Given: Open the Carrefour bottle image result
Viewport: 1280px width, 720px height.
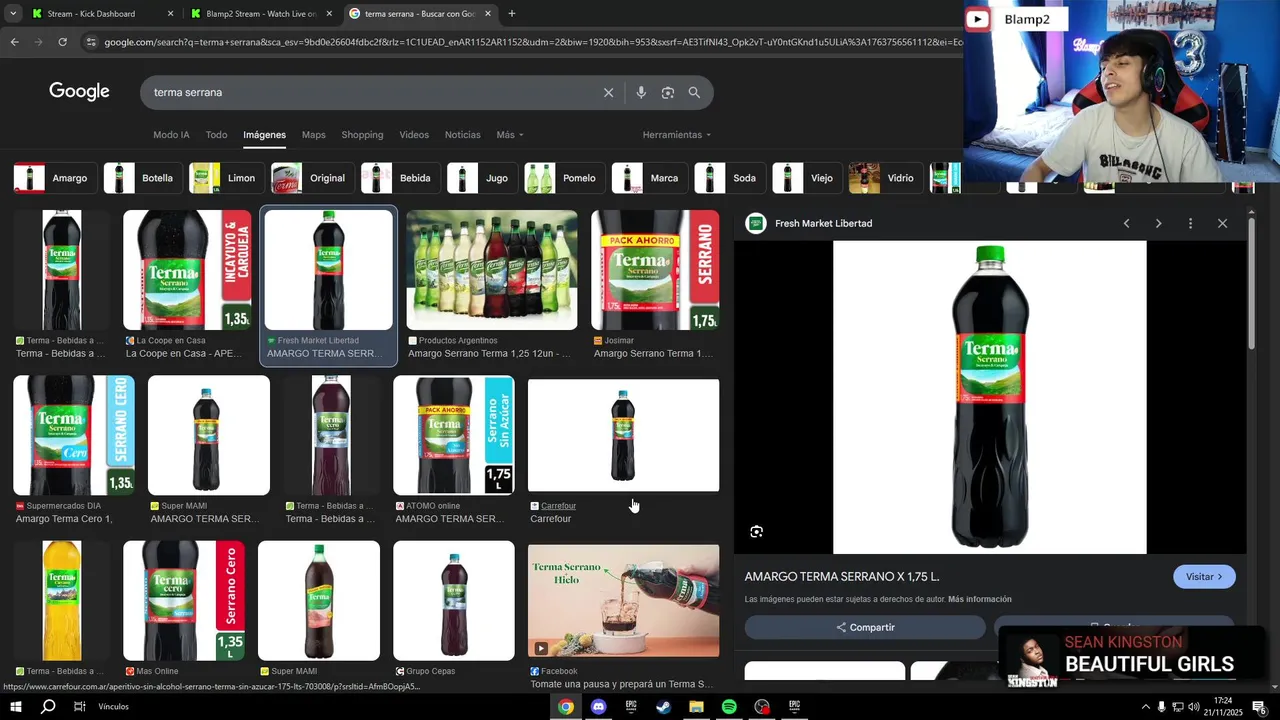Looking at the screenshot, I should (623, 435).
